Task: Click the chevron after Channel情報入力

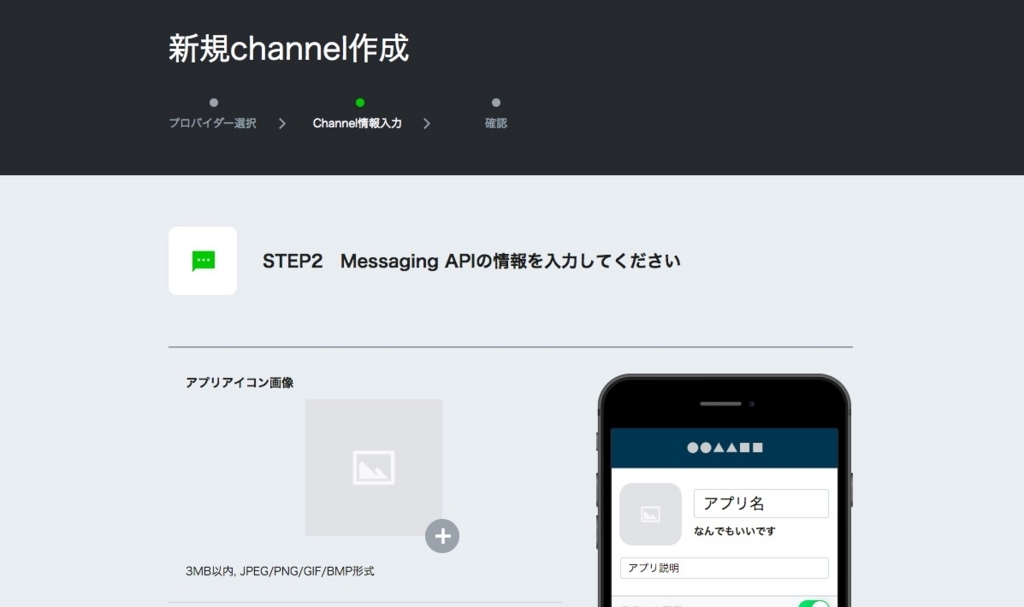Action: [x=426, y=123]
